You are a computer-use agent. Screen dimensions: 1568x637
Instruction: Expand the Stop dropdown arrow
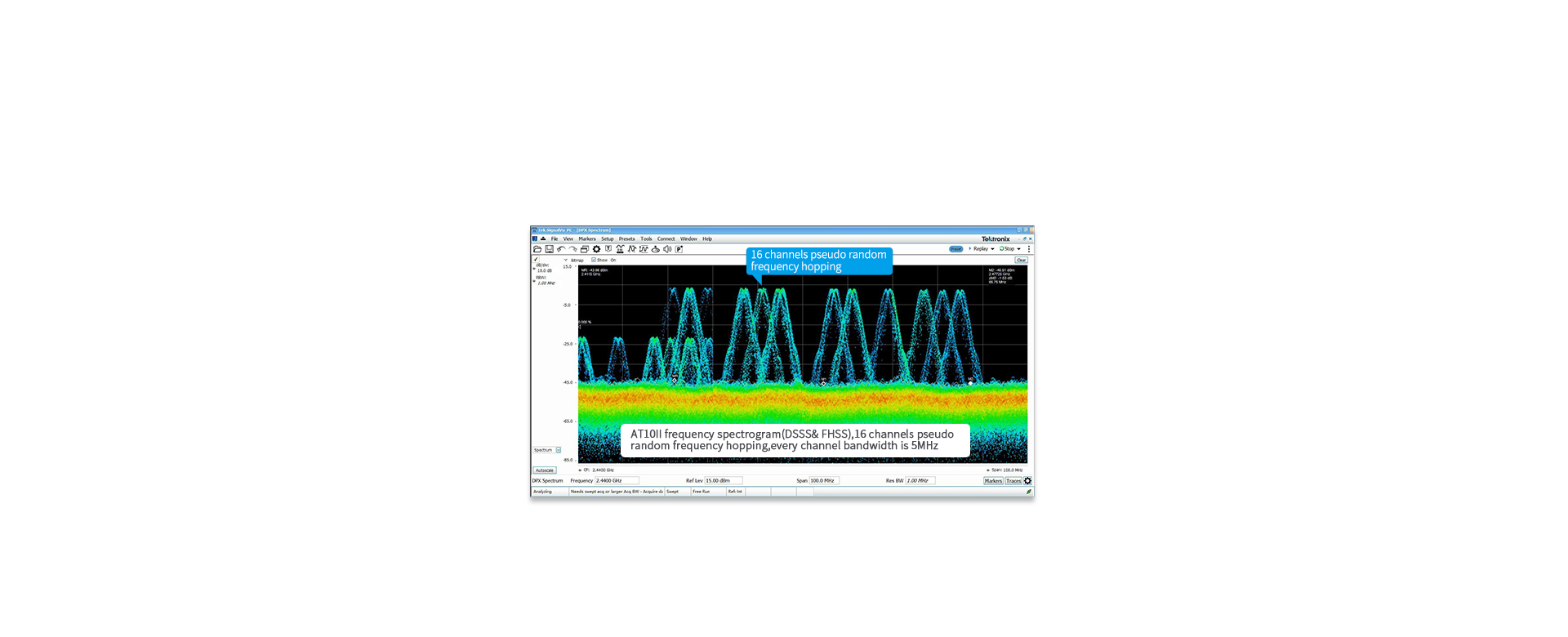pyautogui.click(x=1019, y=249)
